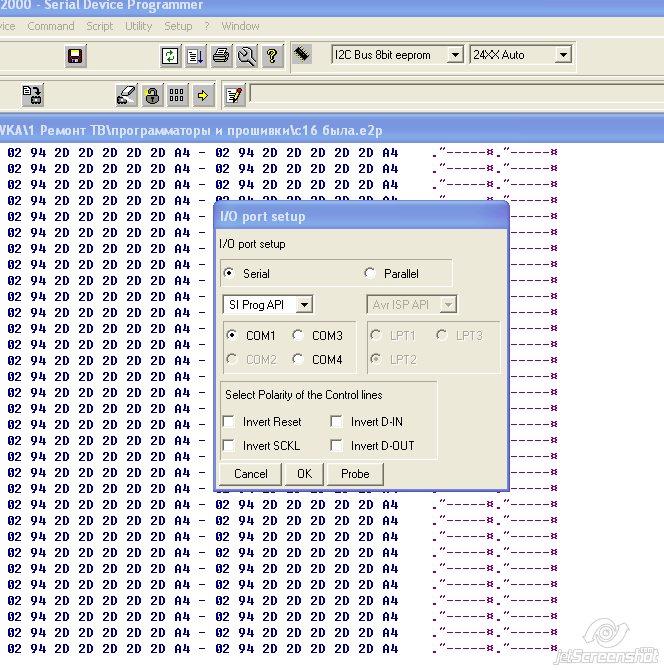Click the LPT1 radio button
The width and height of the screenshot is (664, 670).
pyautogui.click(x=376, y=335)
